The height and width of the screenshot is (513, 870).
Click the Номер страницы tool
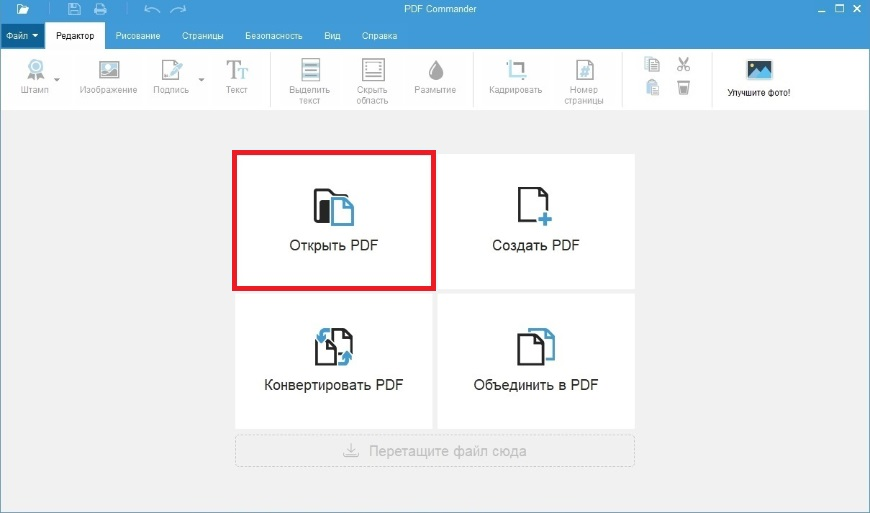(x=584, y=82)
